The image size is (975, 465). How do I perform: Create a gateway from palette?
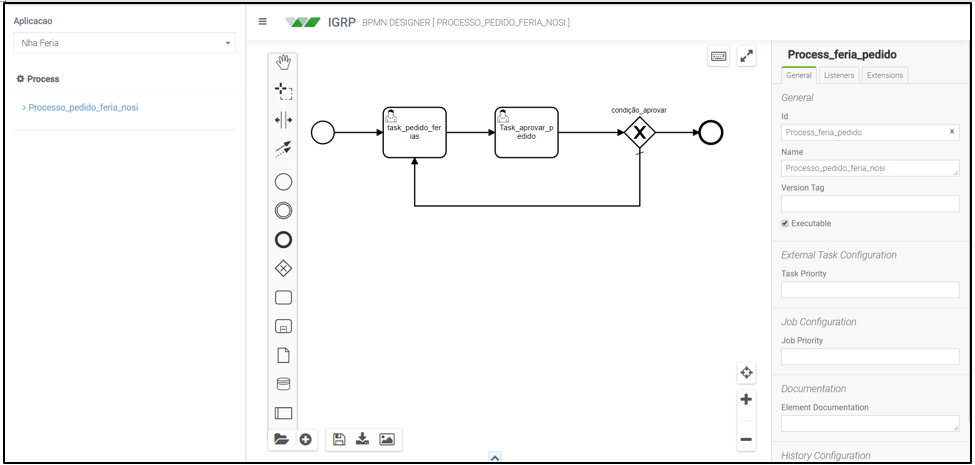click(x=283, y=269)
